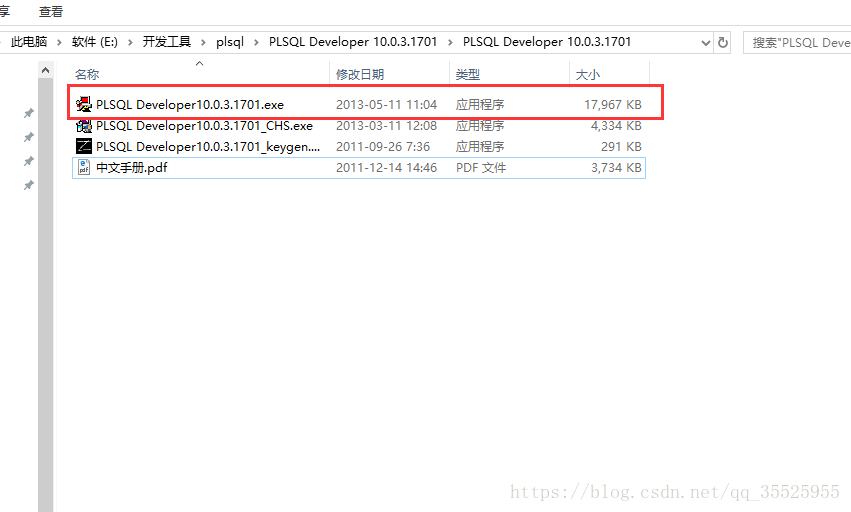The image size is (851, 512).
Task: Open the address bar history dropdown
Action: click(706, 42)
